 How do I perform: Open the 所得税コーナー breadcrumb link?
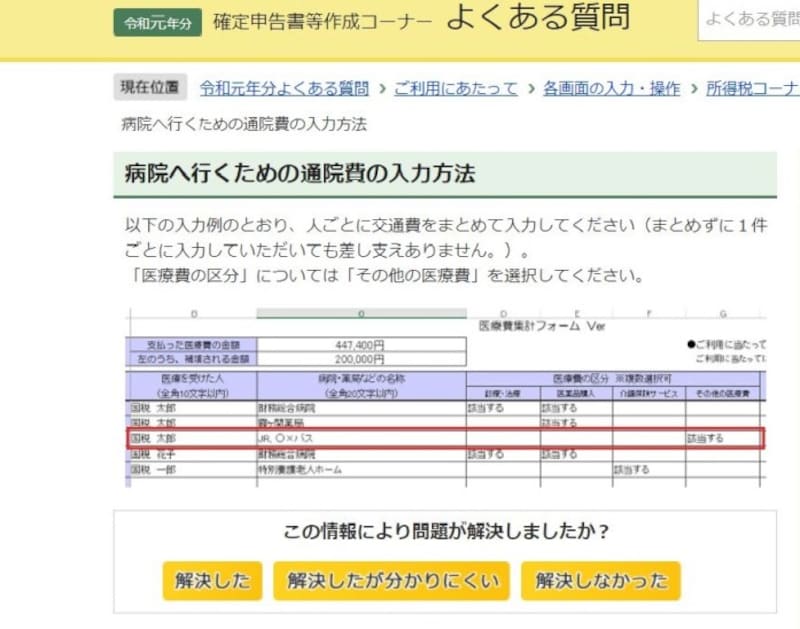(x=754, y=88)
